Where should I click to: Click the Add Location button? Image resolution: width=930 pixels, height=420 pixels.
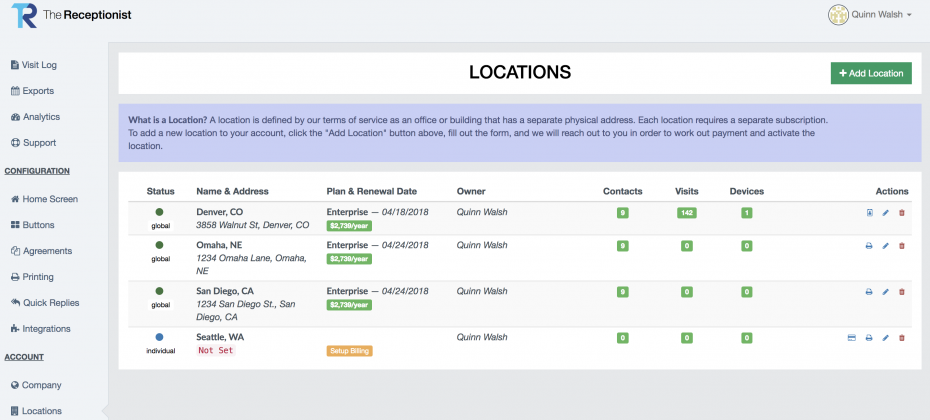tap(871, 73)
